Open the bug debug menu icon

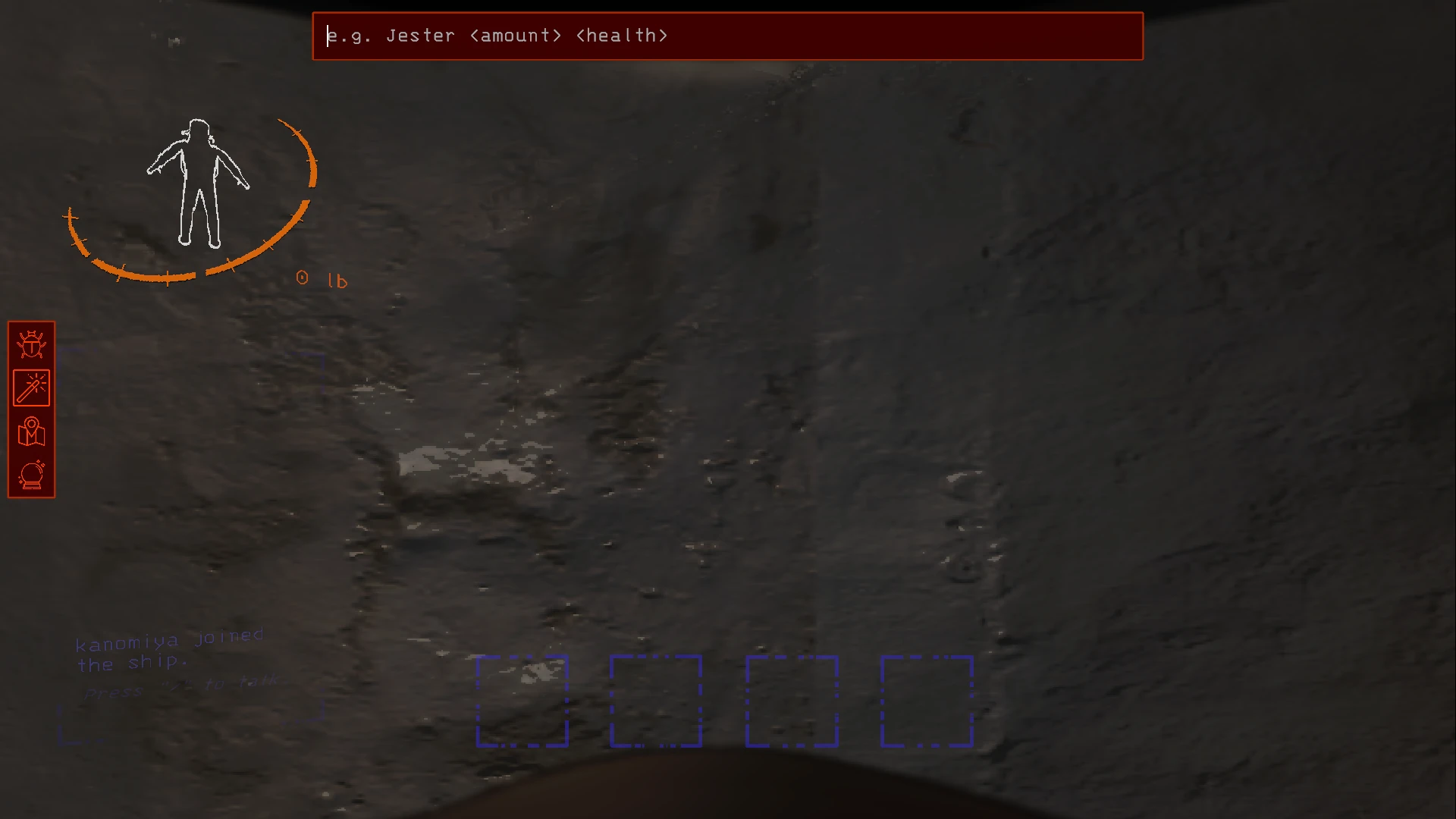[31, 345]
